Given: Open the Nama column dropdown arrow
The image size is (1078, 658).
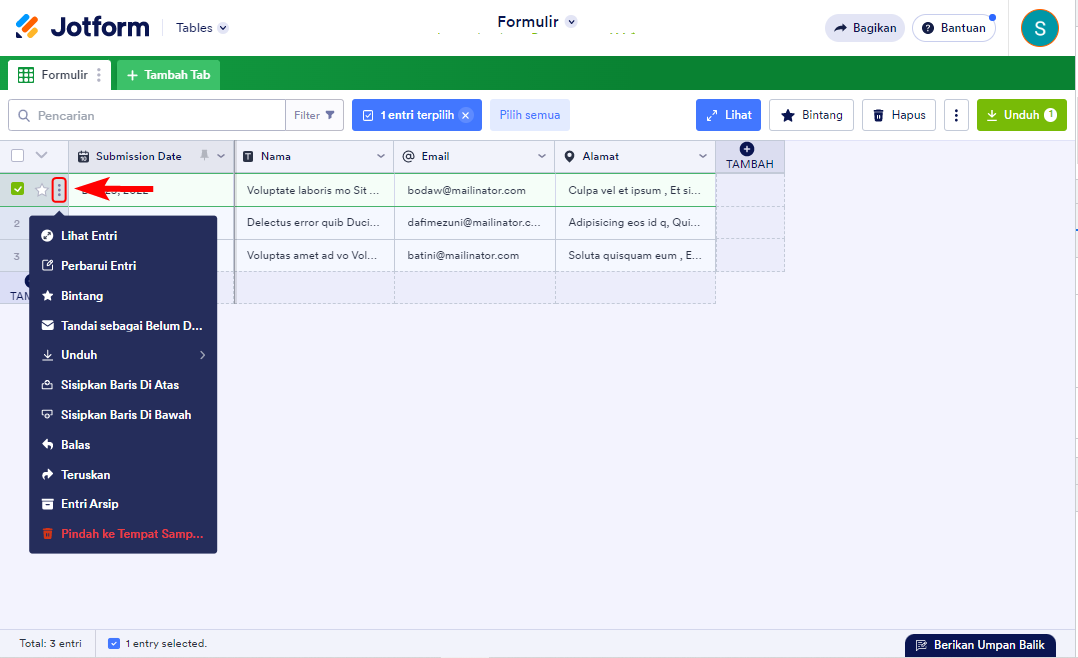Looking at the screenshot, I should (x=381, y=156).
